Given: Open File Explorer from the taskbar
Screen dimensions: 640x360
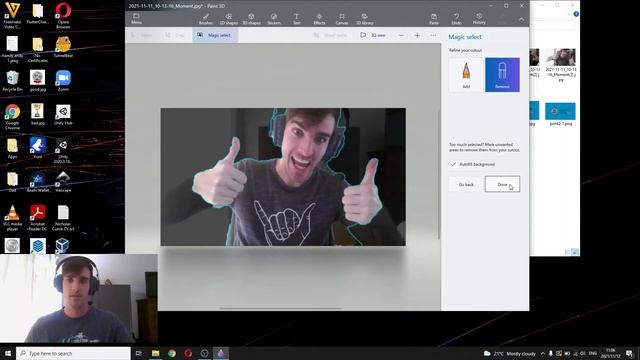Looking at the screenshot, I should (x=156, y=353).
